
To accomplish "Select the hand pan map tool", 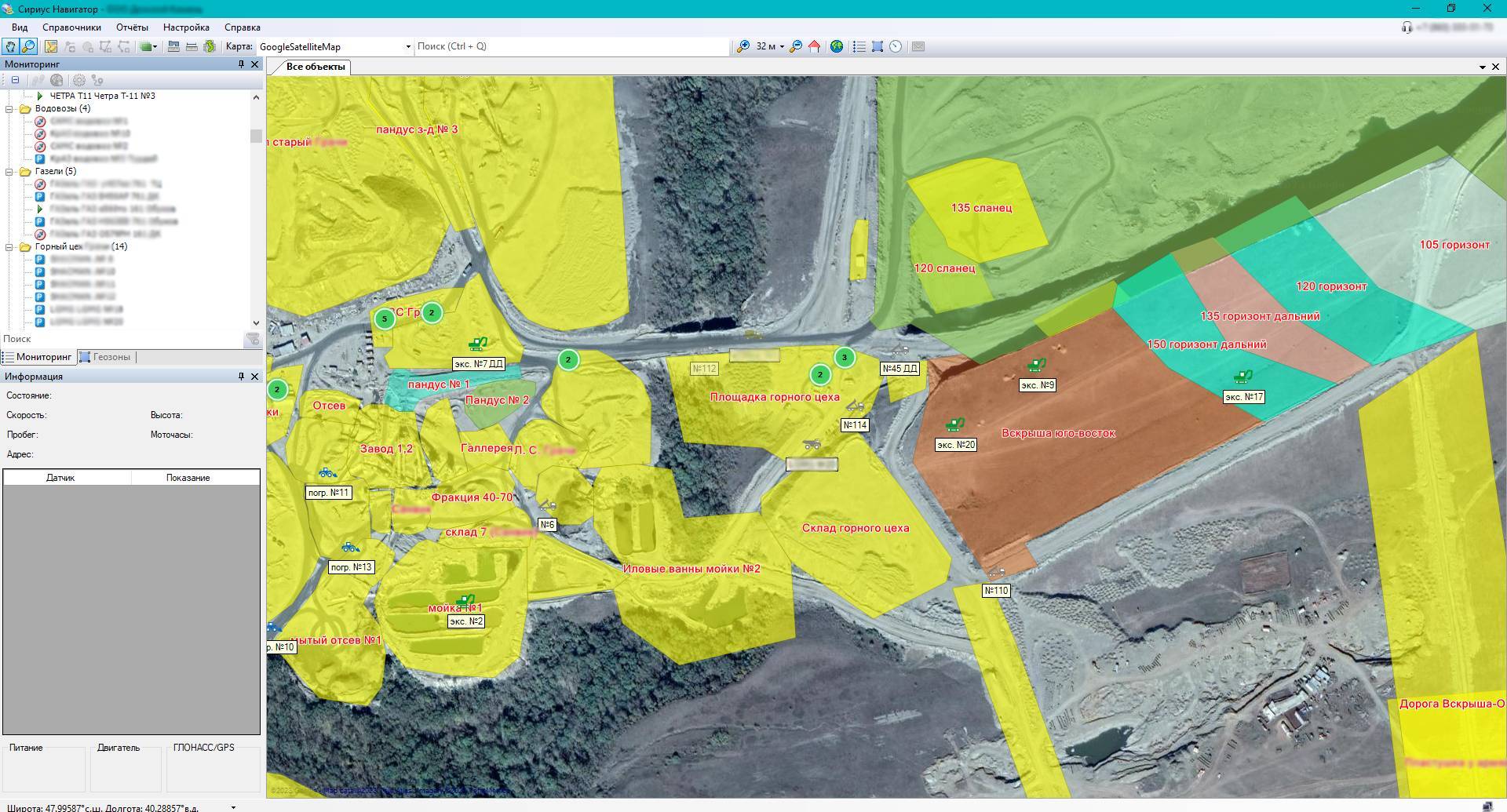I will [11, 47].
